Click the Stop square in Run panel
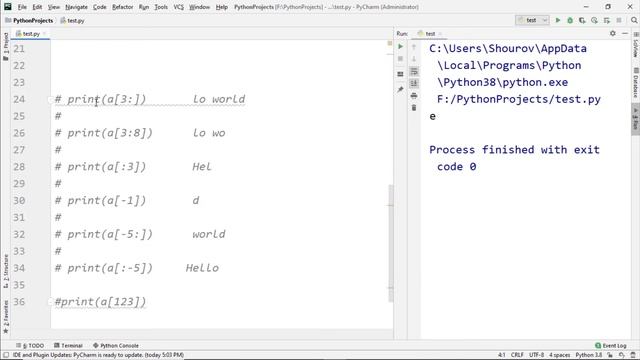The width and height of the screenshot is (640, 360). [400, 59]
